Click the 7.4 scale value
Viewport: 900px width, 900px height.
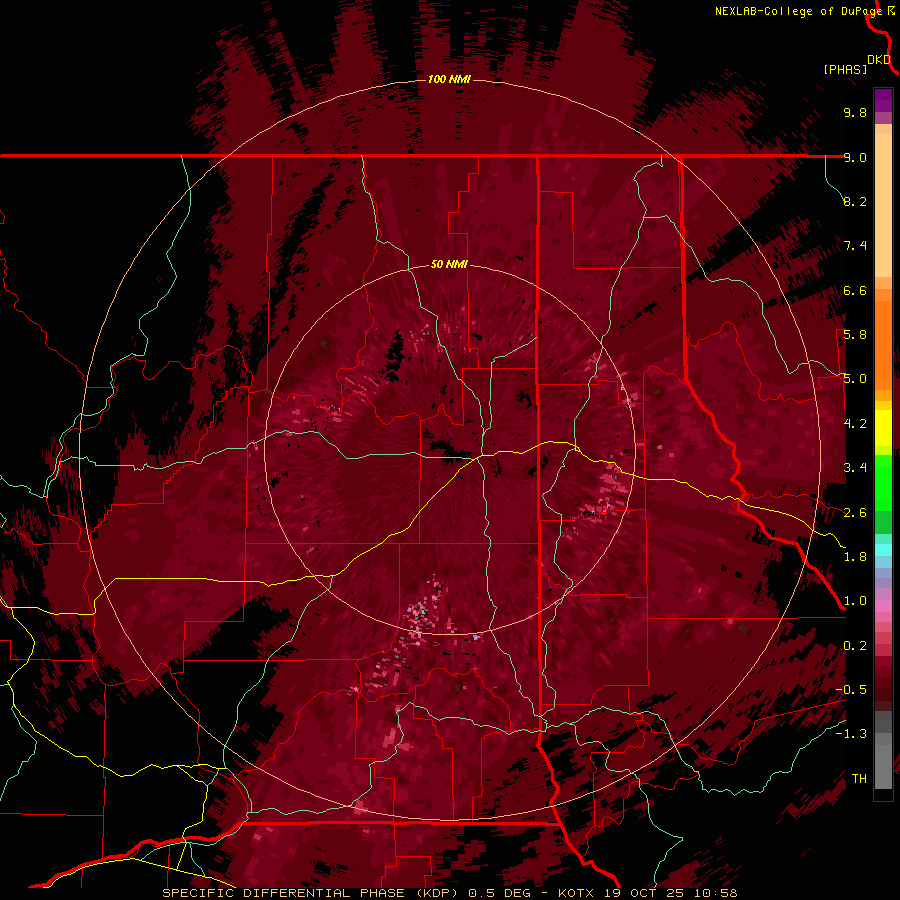coord(855,246)
